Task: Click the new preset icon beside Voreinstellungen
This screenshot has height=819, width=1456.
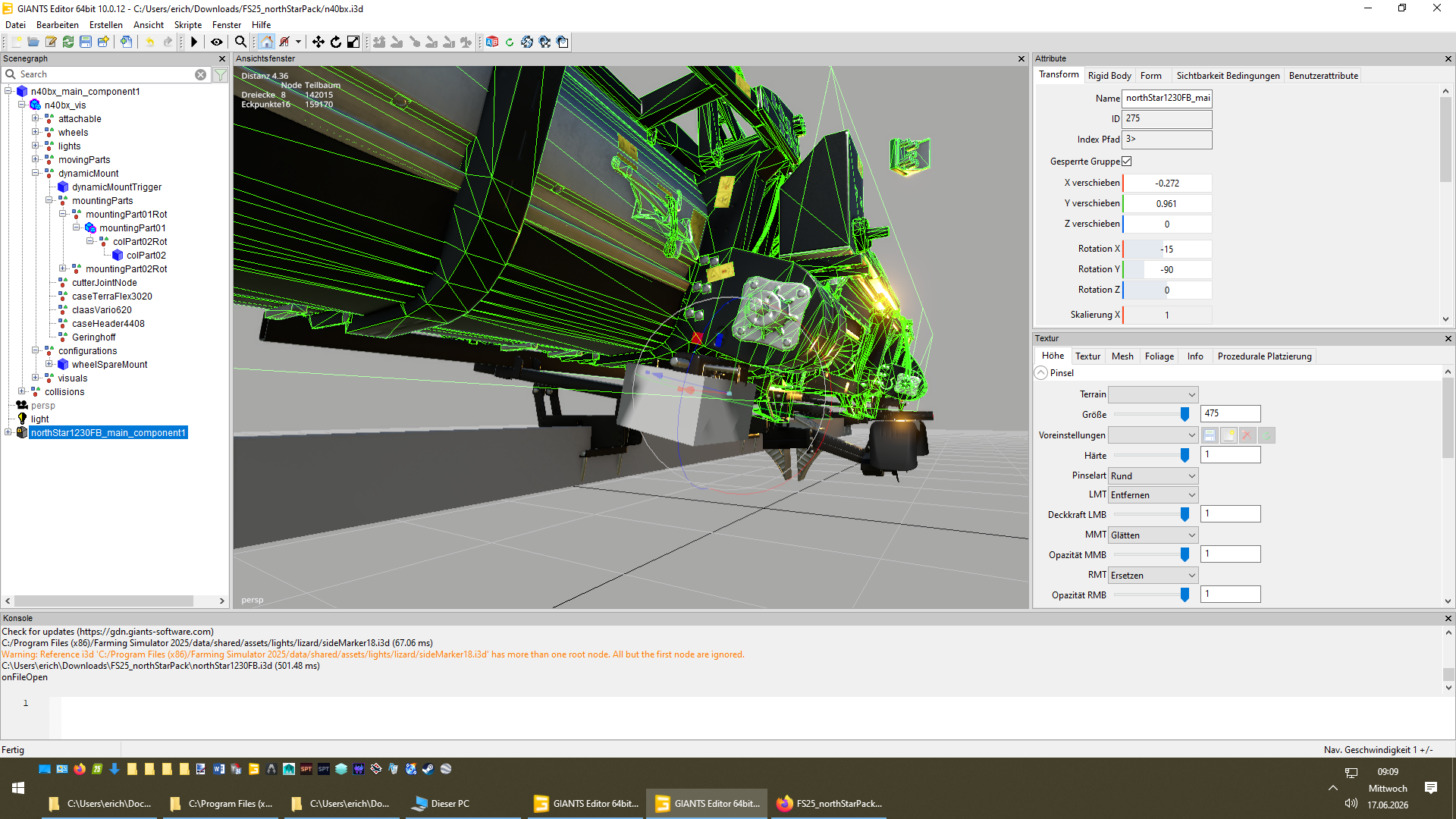Action: pos(1228,435)
